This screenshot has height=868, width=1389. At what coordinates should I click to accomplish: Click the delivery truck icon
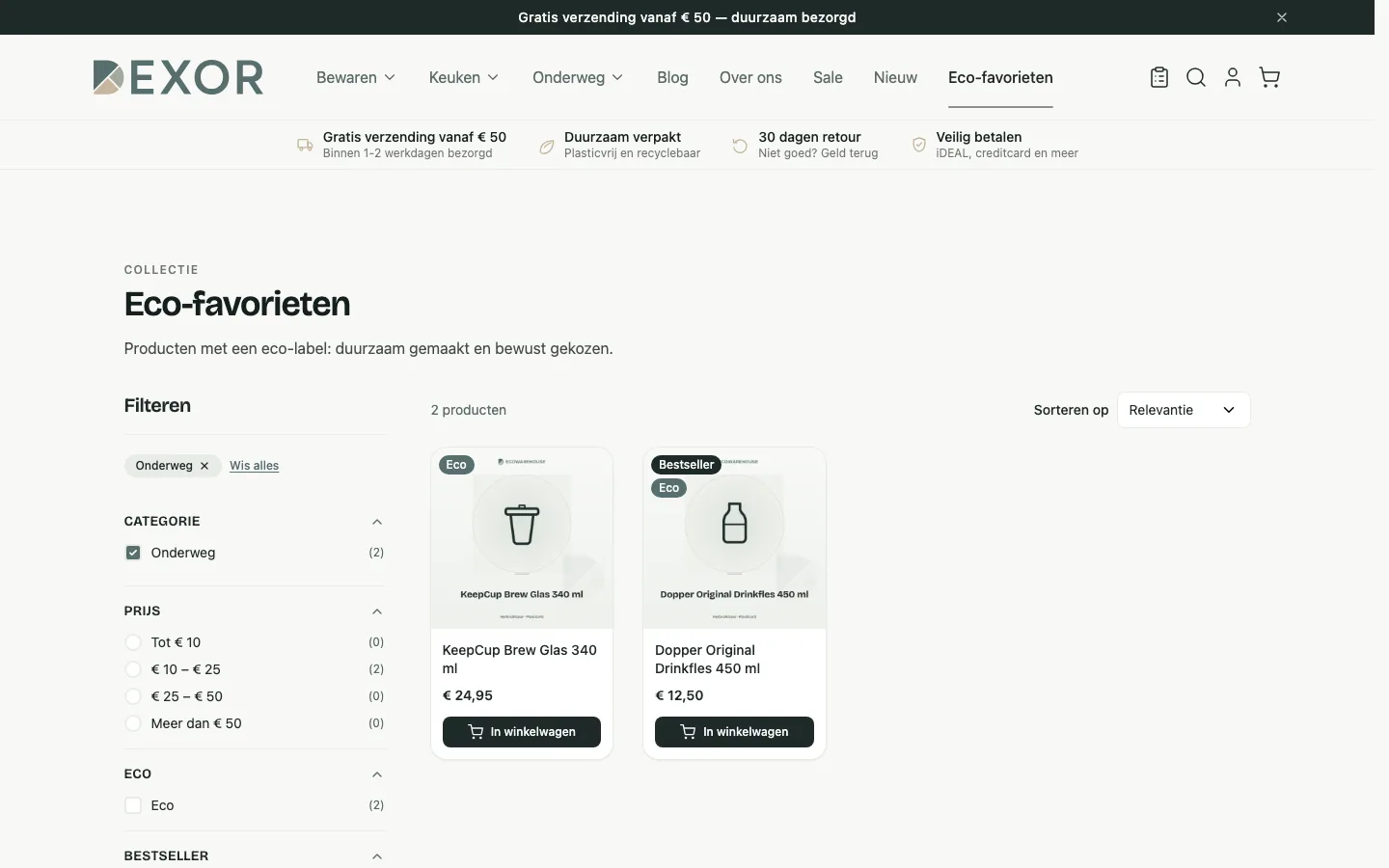(305, 145)
